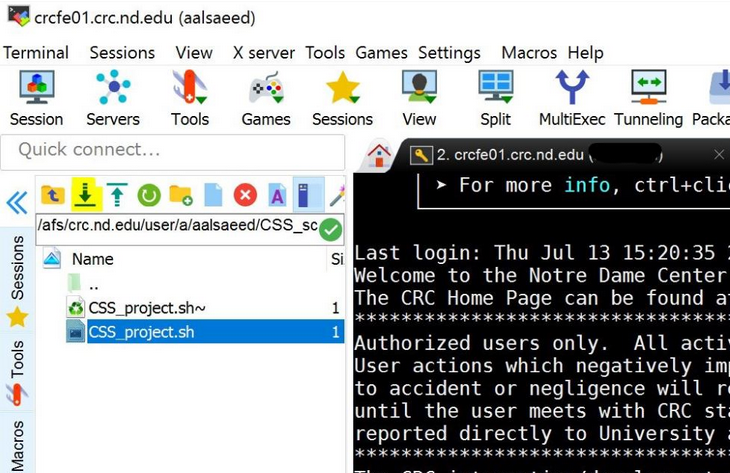Open the Terminal menu
The image size is (730, 473).
point(36,53)
